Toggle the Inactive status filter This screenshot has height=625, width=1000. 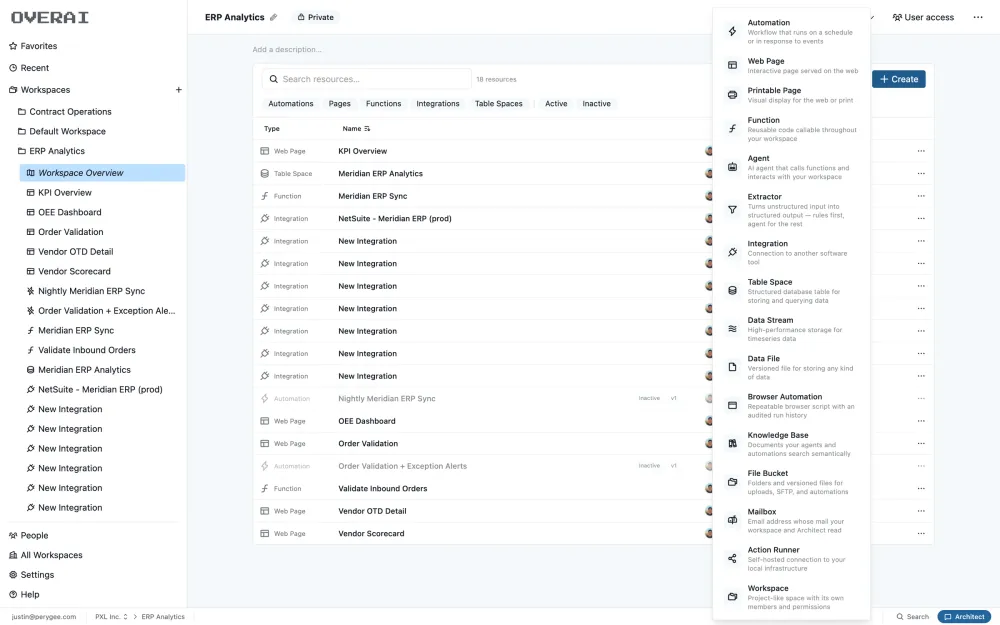[x=596, y=103]
